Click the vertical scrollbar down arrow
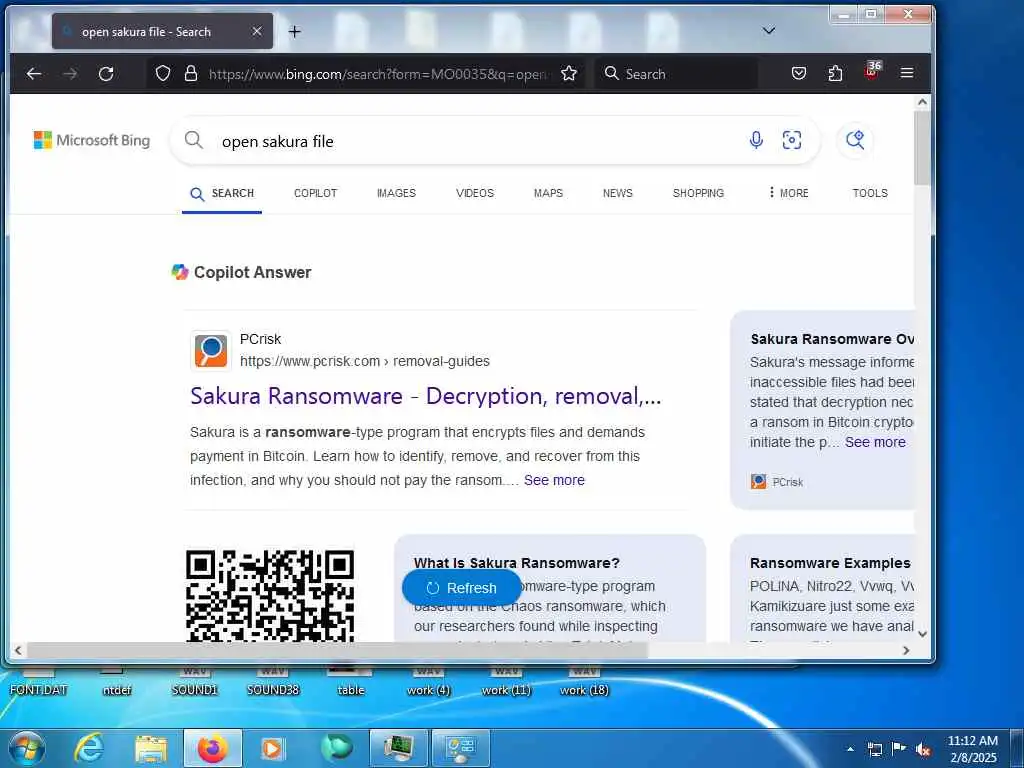The image size is (1024, 768). (922, 633)
